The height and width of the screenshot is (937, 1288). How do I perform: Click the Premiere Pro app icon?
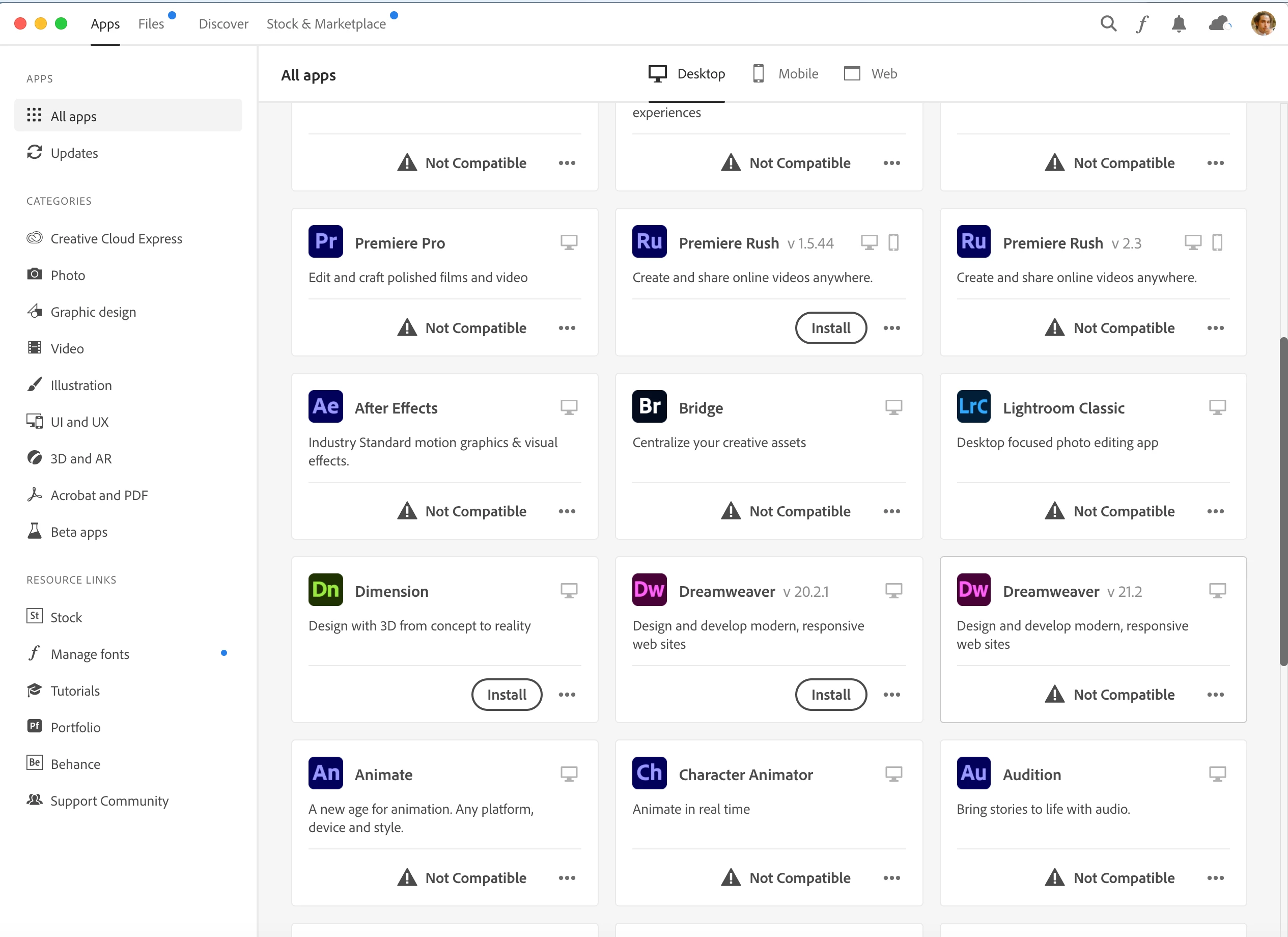(325, 241)
